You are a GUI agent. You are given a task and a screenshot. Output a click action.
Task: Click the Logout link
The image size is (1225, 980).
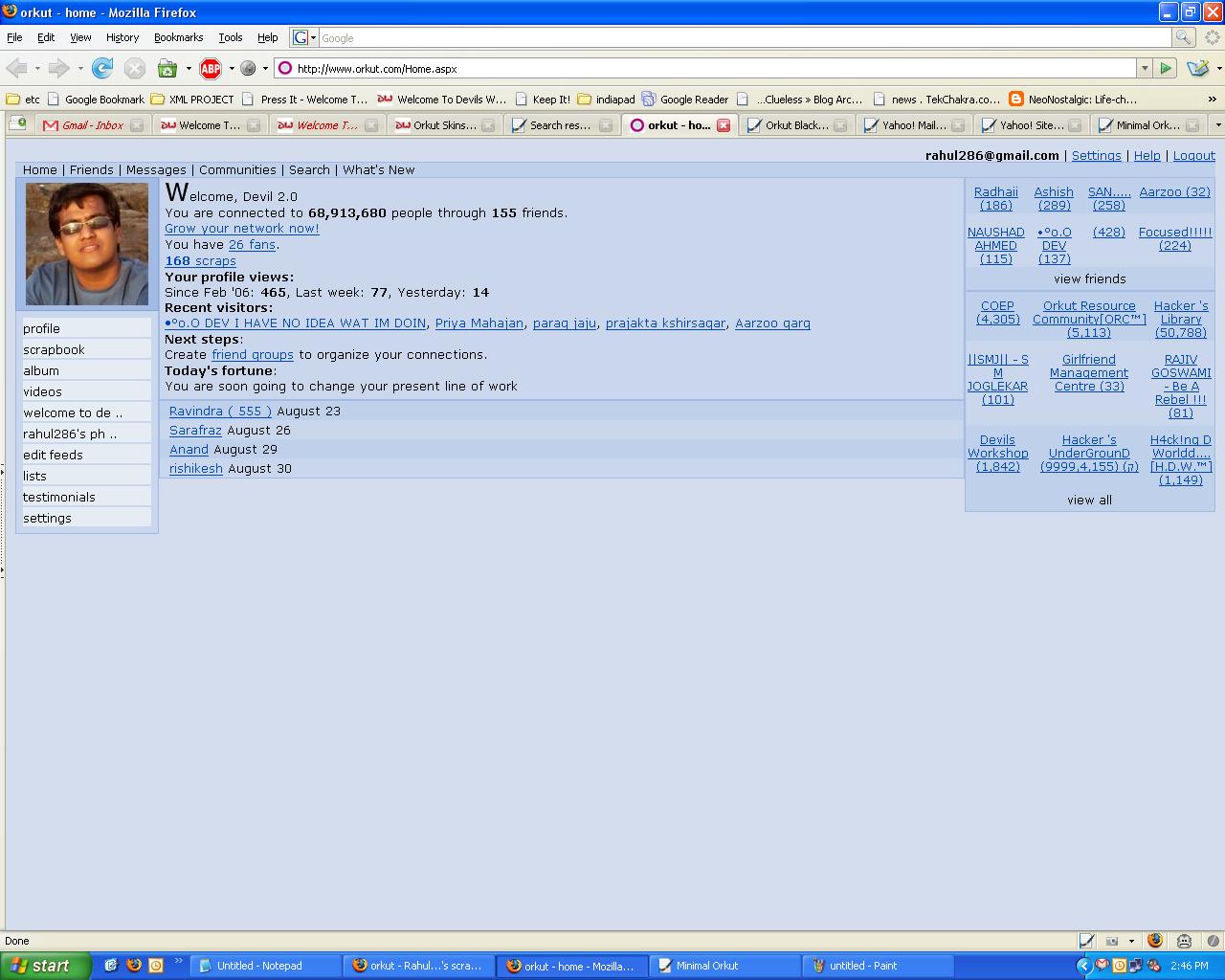(x=1194, y=155)
